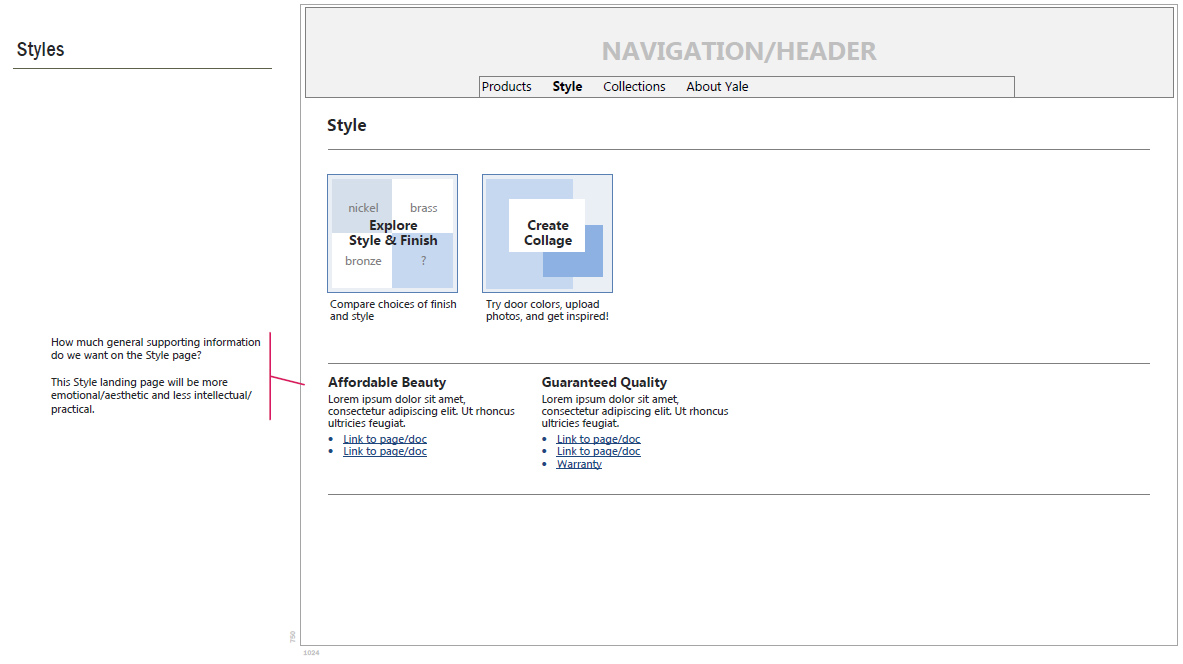Follow first link under Affordable Beauty
The image size is (1183, 664).
[x=385, y=439]
